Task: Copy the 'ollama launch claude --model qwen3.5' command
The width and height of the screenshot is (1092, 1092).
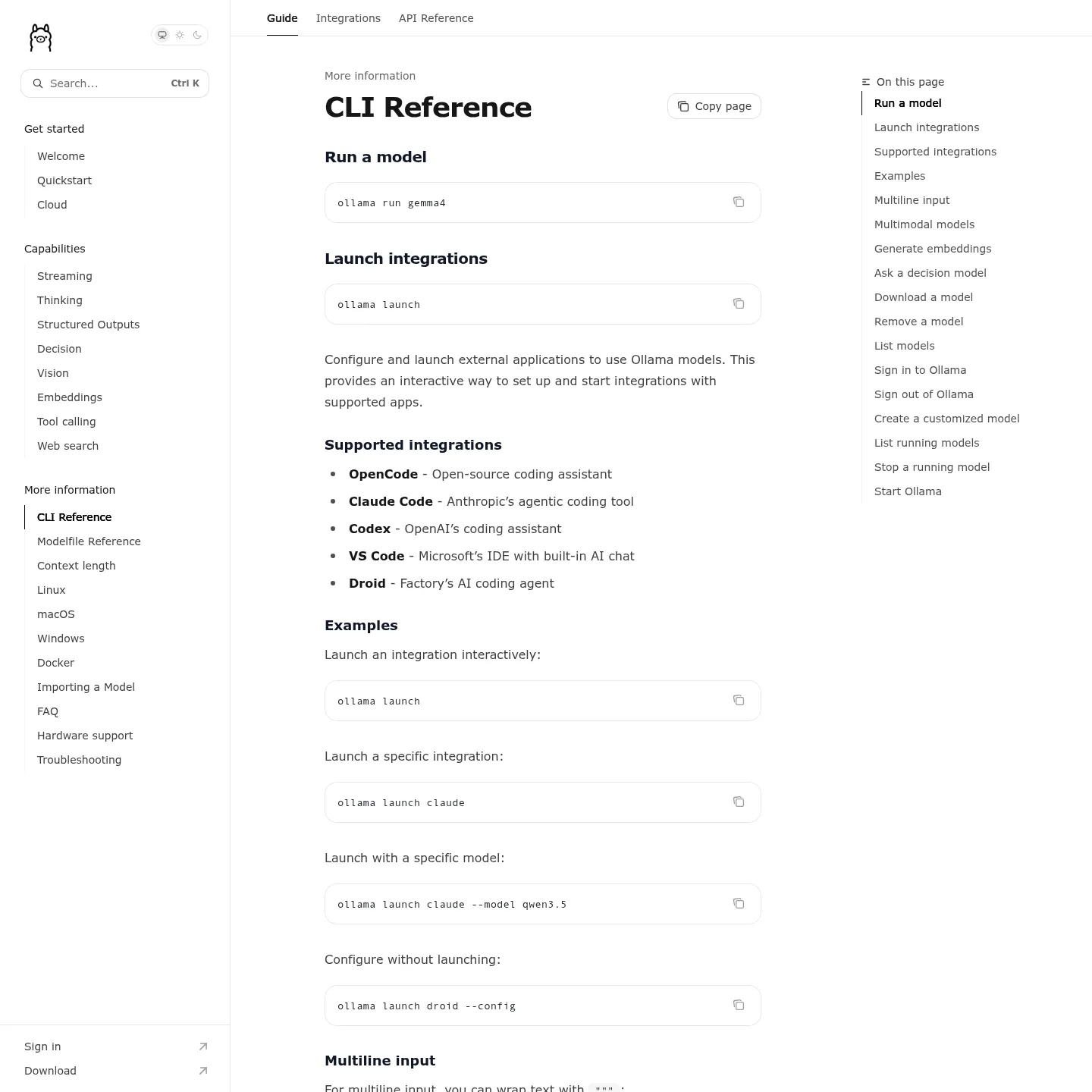Action: pos(739,903)
